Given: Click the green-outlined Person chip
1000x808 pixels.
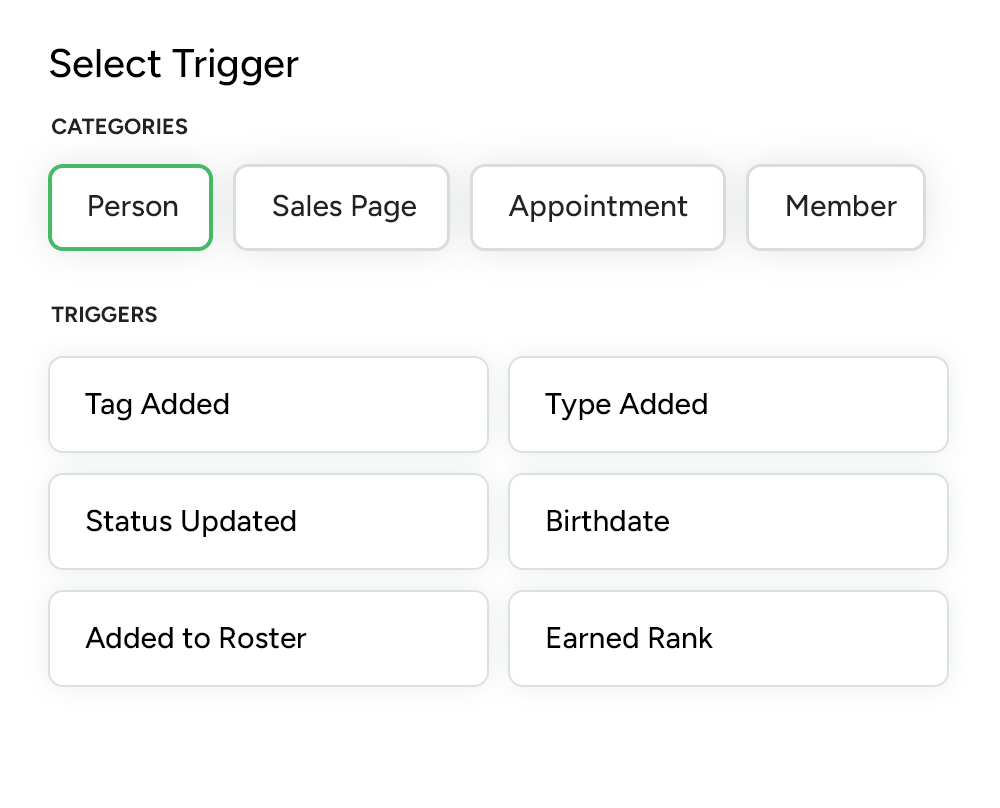Looking at the screenshot, I should pos(131,207).
